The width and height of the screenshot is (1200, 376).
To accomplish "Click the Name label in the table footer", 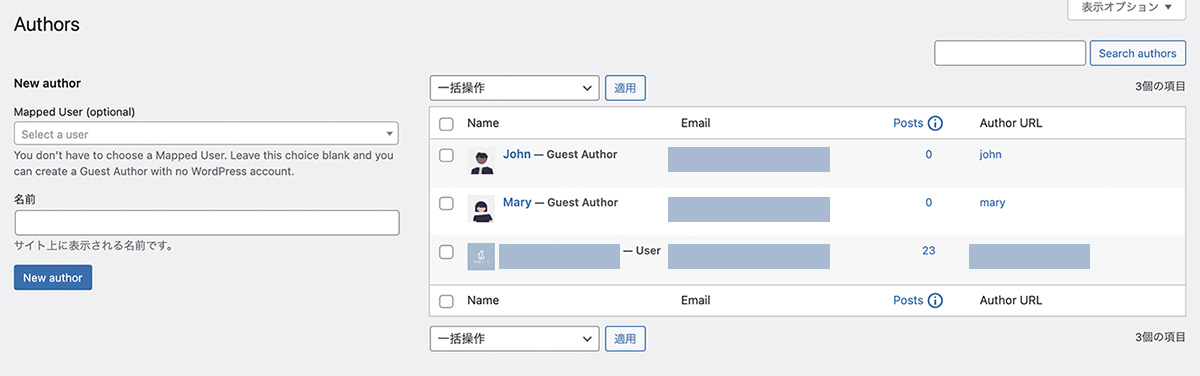I will click(x=483, y=300).
